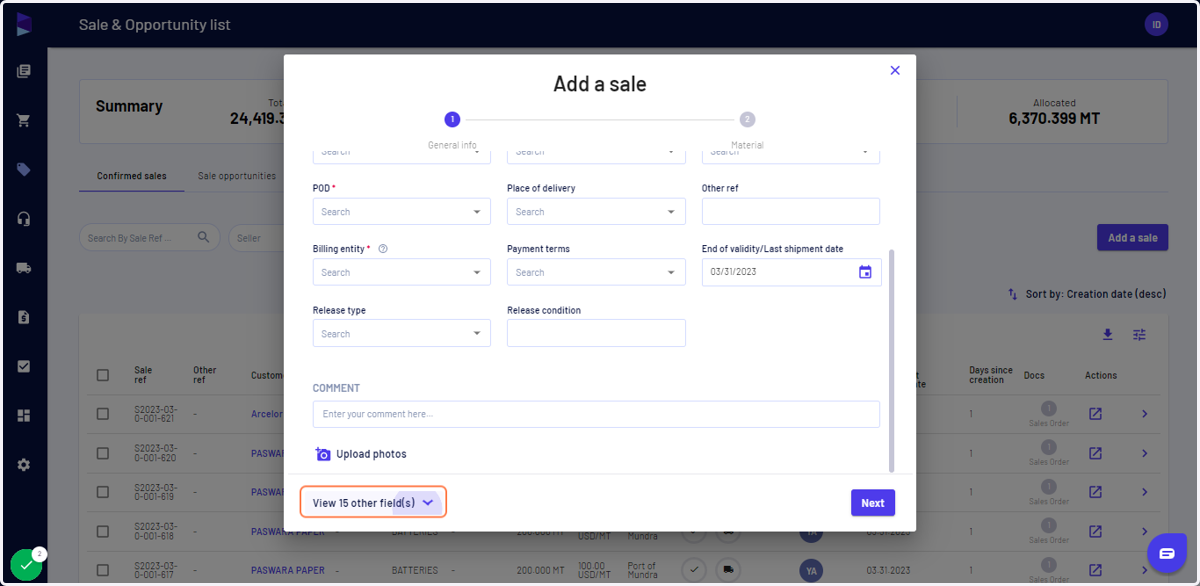Click the Add a sale button behind dialog
Image resolution: width=1200 pixels, height=586 pixels.
pyautogui.click(x=1132, y=237)
